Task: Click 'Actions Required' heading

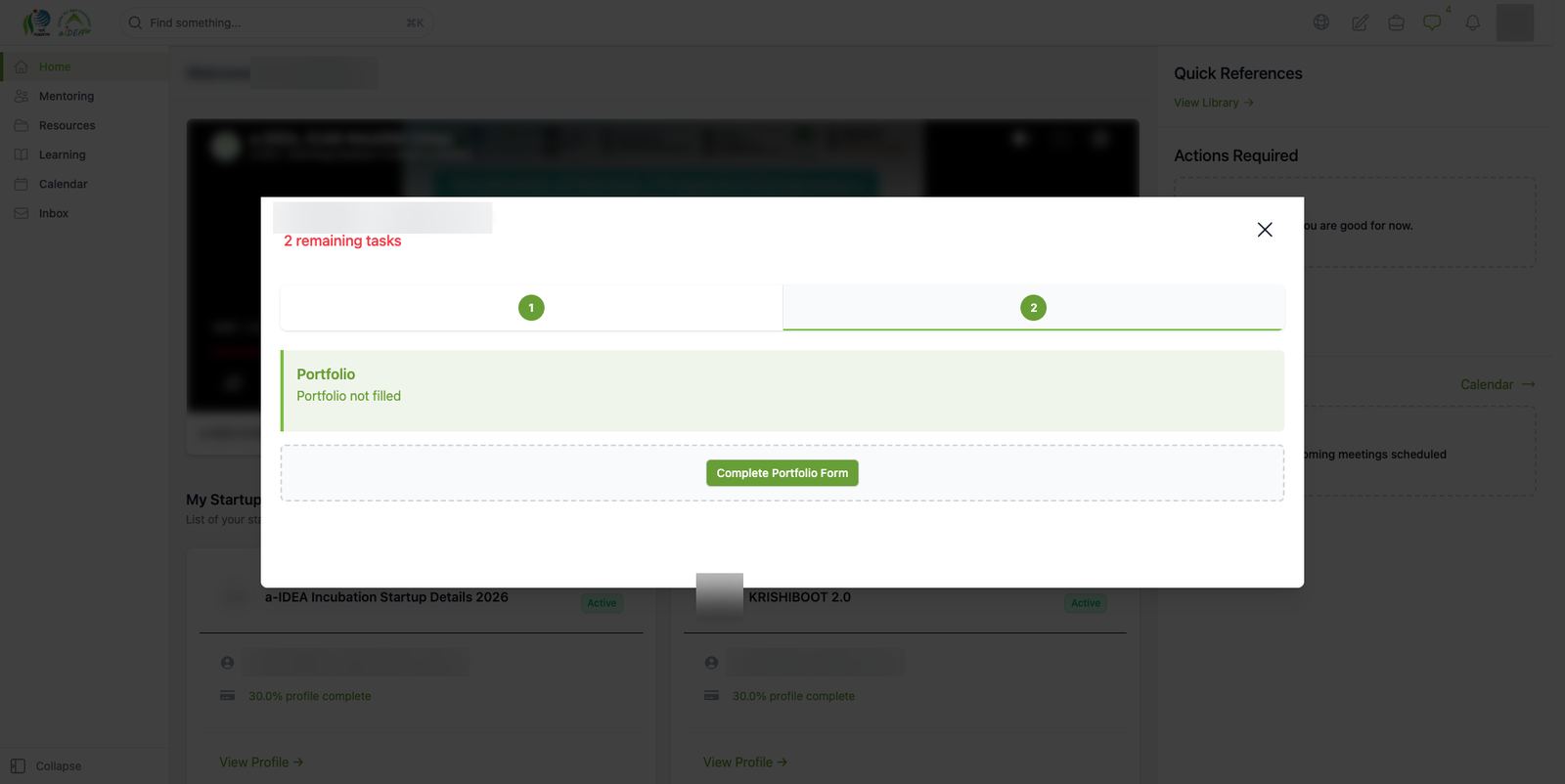Action: point(1236,155)
